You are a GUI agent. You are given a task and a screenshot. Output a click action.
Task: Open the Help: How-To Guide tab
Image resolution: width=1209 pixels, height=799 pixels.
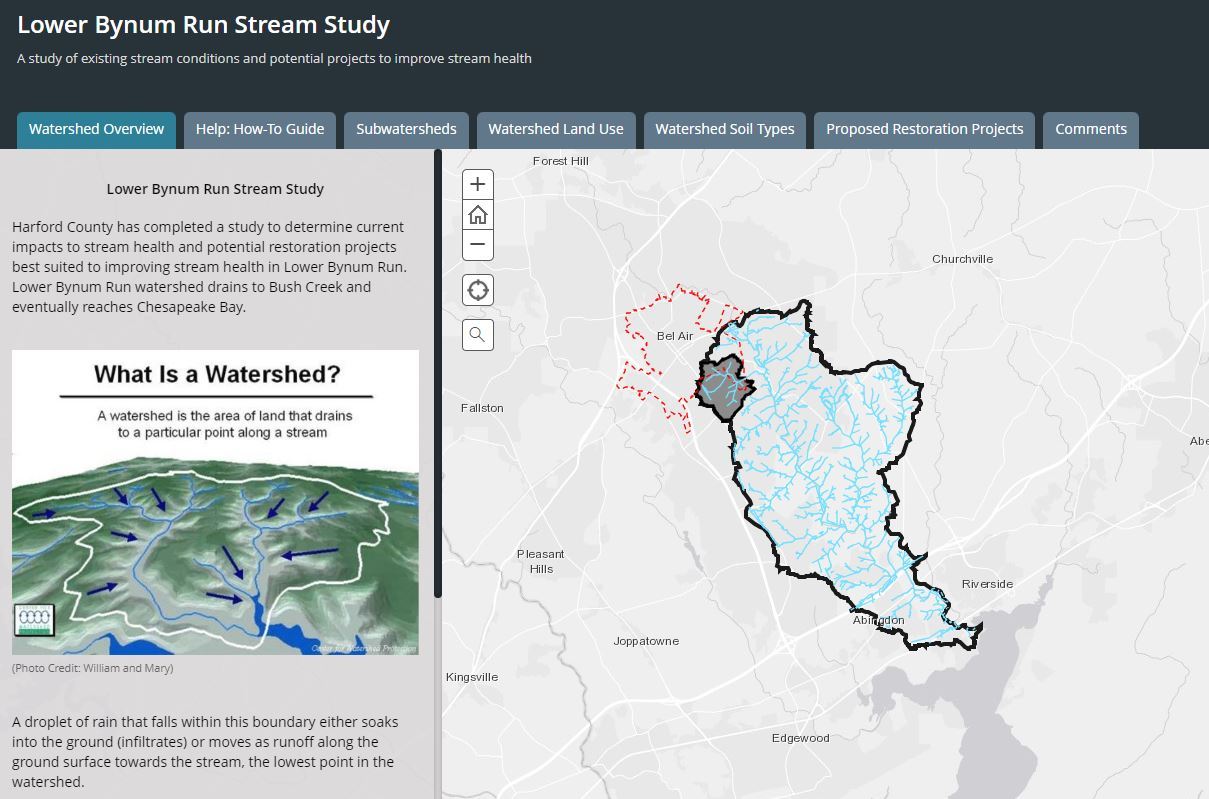point(259,129)
